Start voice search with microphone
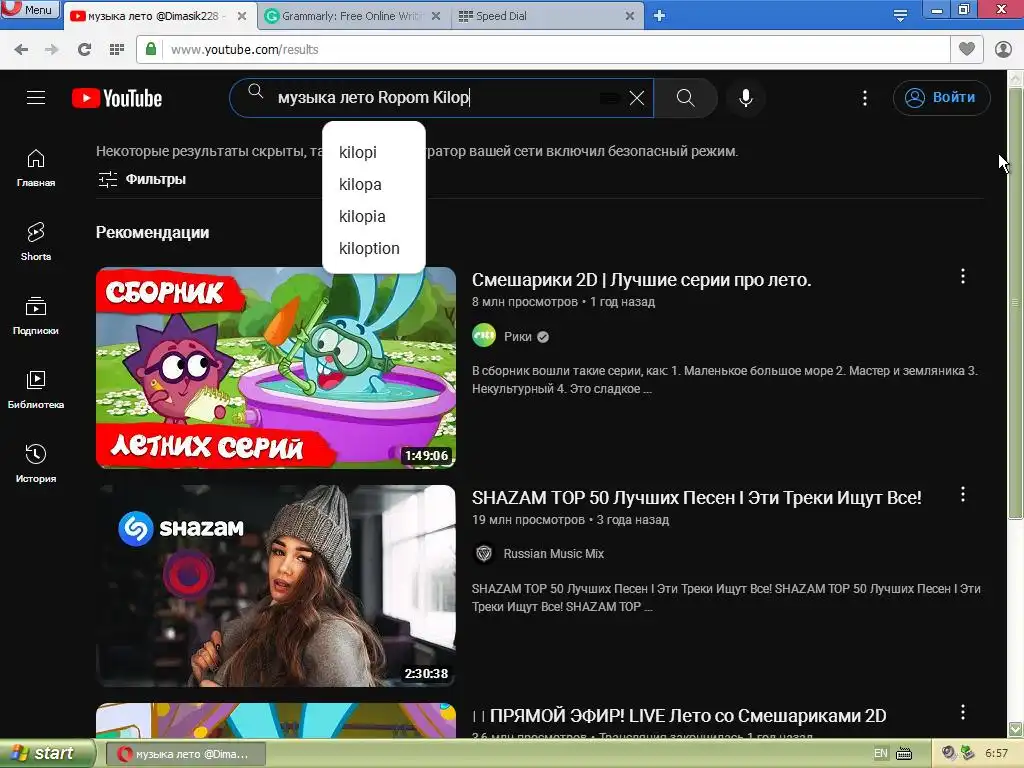Viewport: 1024px width, 768px height. coord(746,98)
